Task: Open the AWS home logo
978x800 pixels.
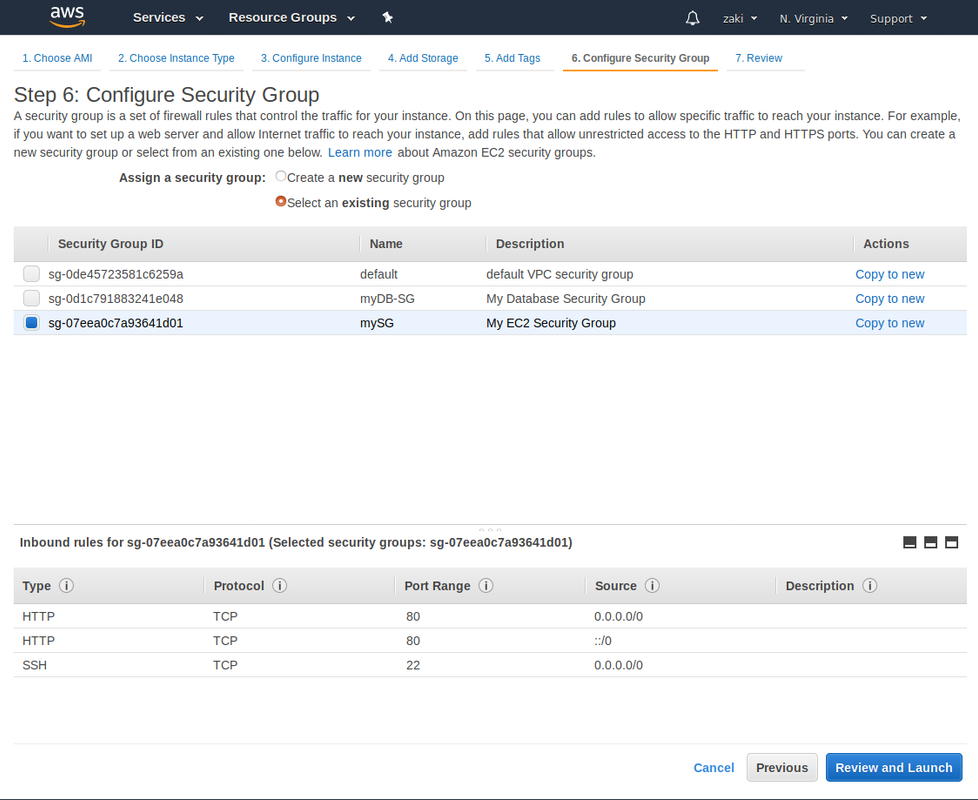Action: coord(66,16)
